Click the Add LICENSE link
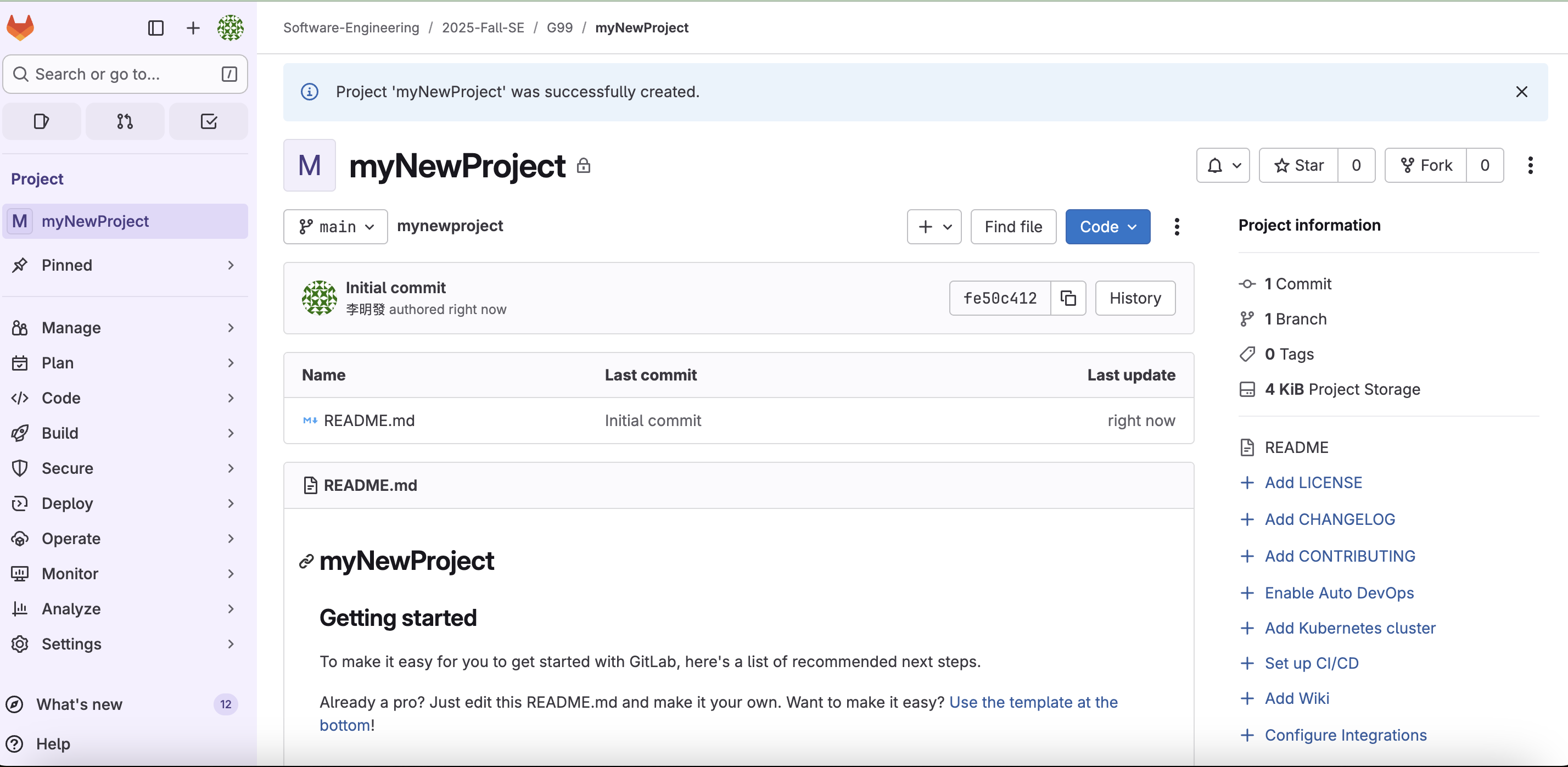Screen dimensions: 1568x767 point(1313,483)
